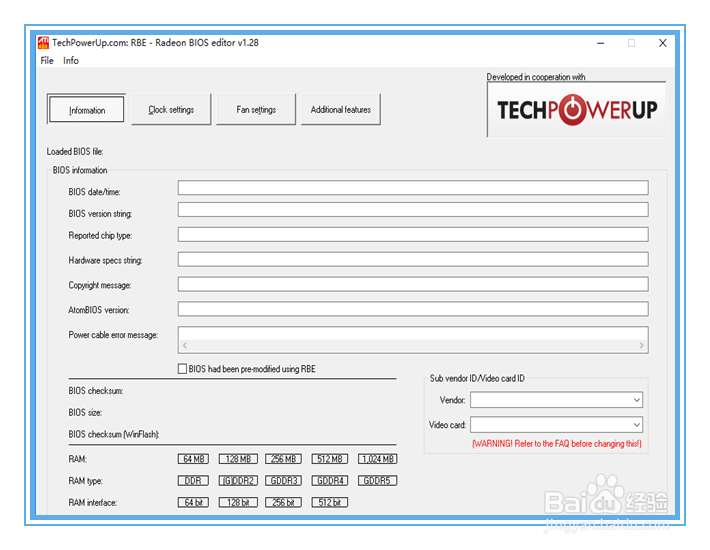Image resolution: width=710 pixels, height=550 pixels.
Task: Click the Power cable error message box
Action: 413,340
